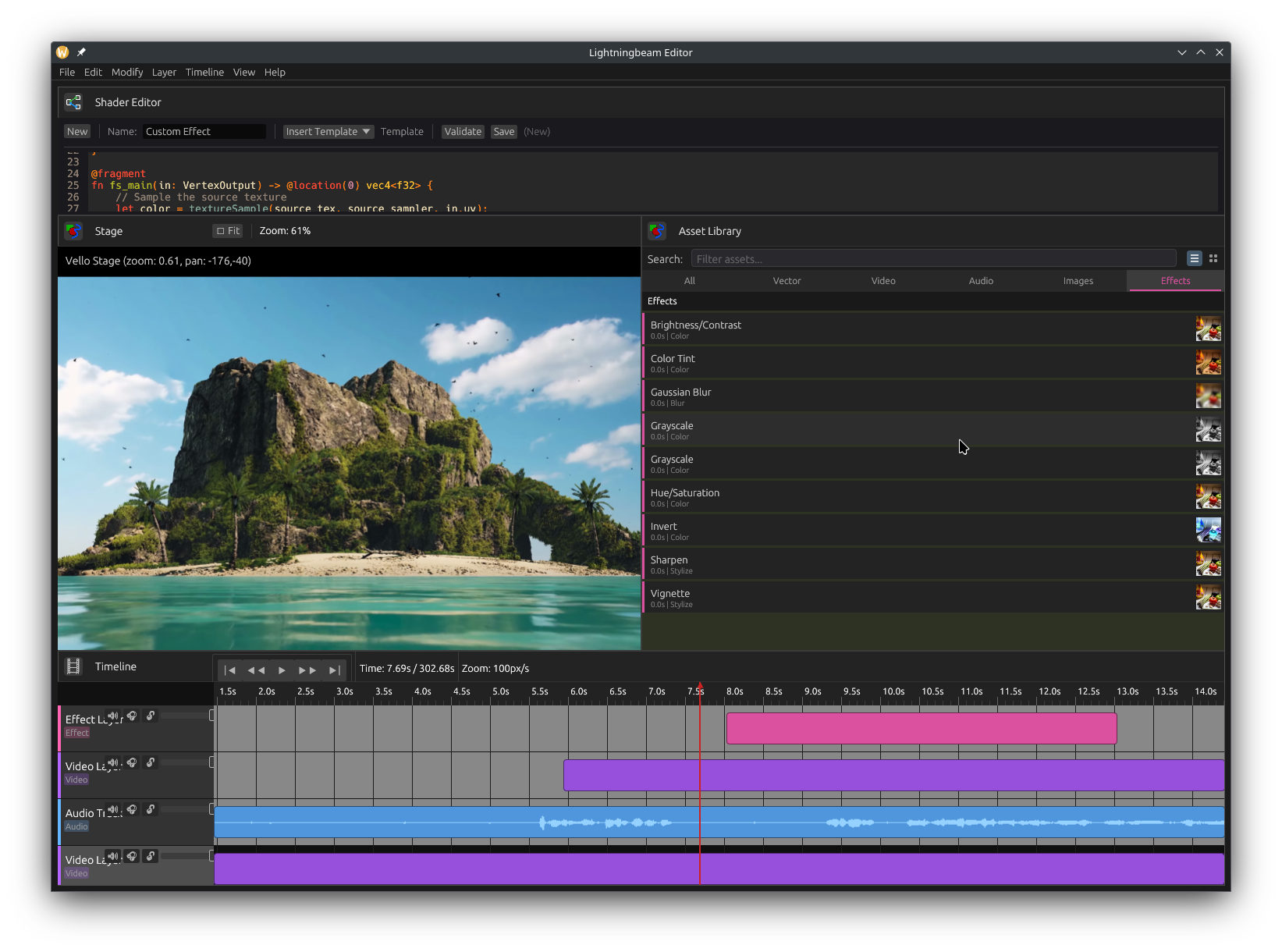The width and height of the screenshot is (1282, 952).
Task: Click the Stage panel icon
Action: (73, 231)
